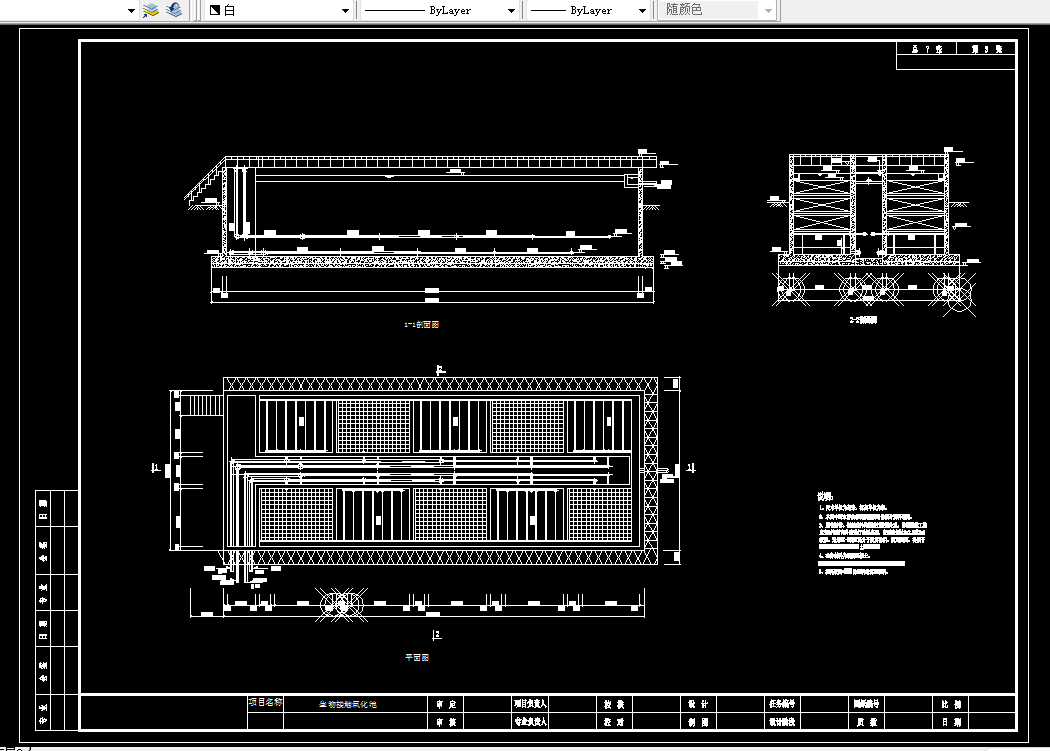
Task: Click the 比例 title block cell
Action: pos(951,704)
